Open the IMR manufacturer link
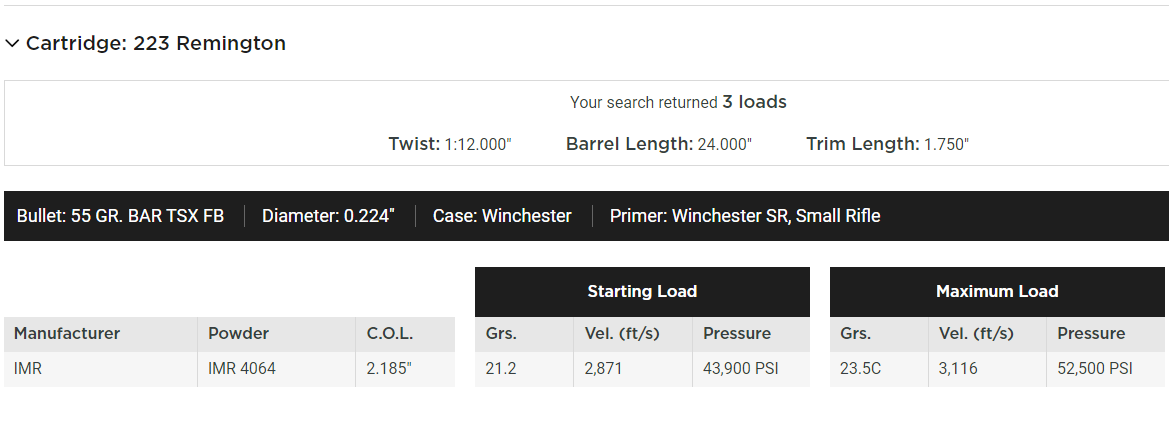The width and height of the screenshot is (1169, 431). click(x=28, y=368)
